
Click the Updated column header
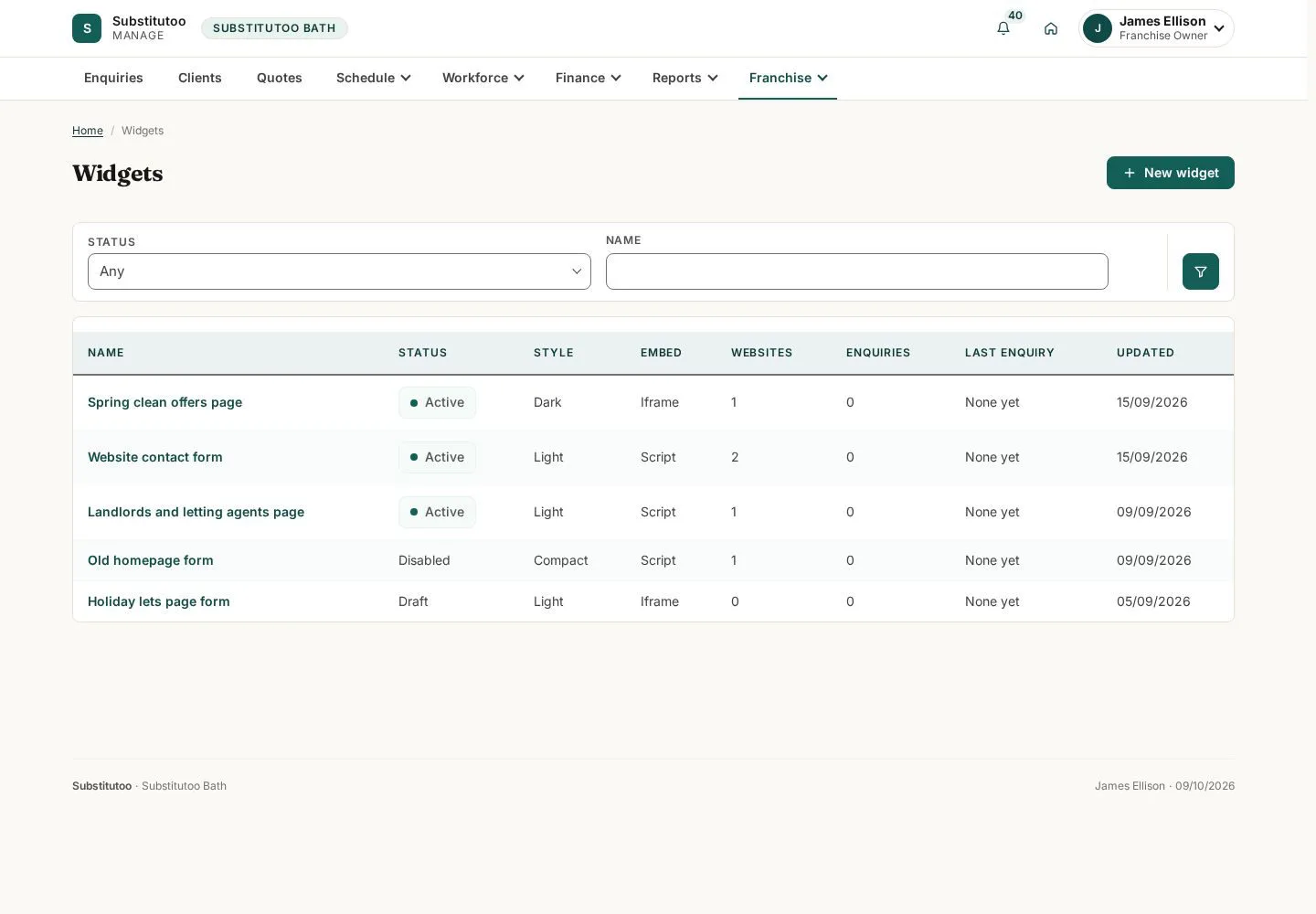[x=1145, y=353]
